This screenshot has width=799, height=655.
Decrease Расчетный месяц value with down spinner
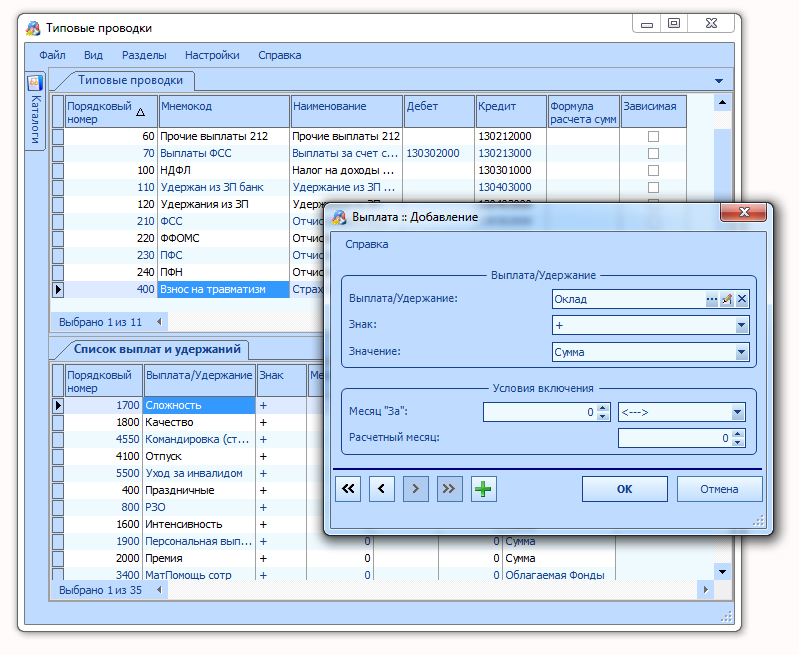tap(738, 442)
